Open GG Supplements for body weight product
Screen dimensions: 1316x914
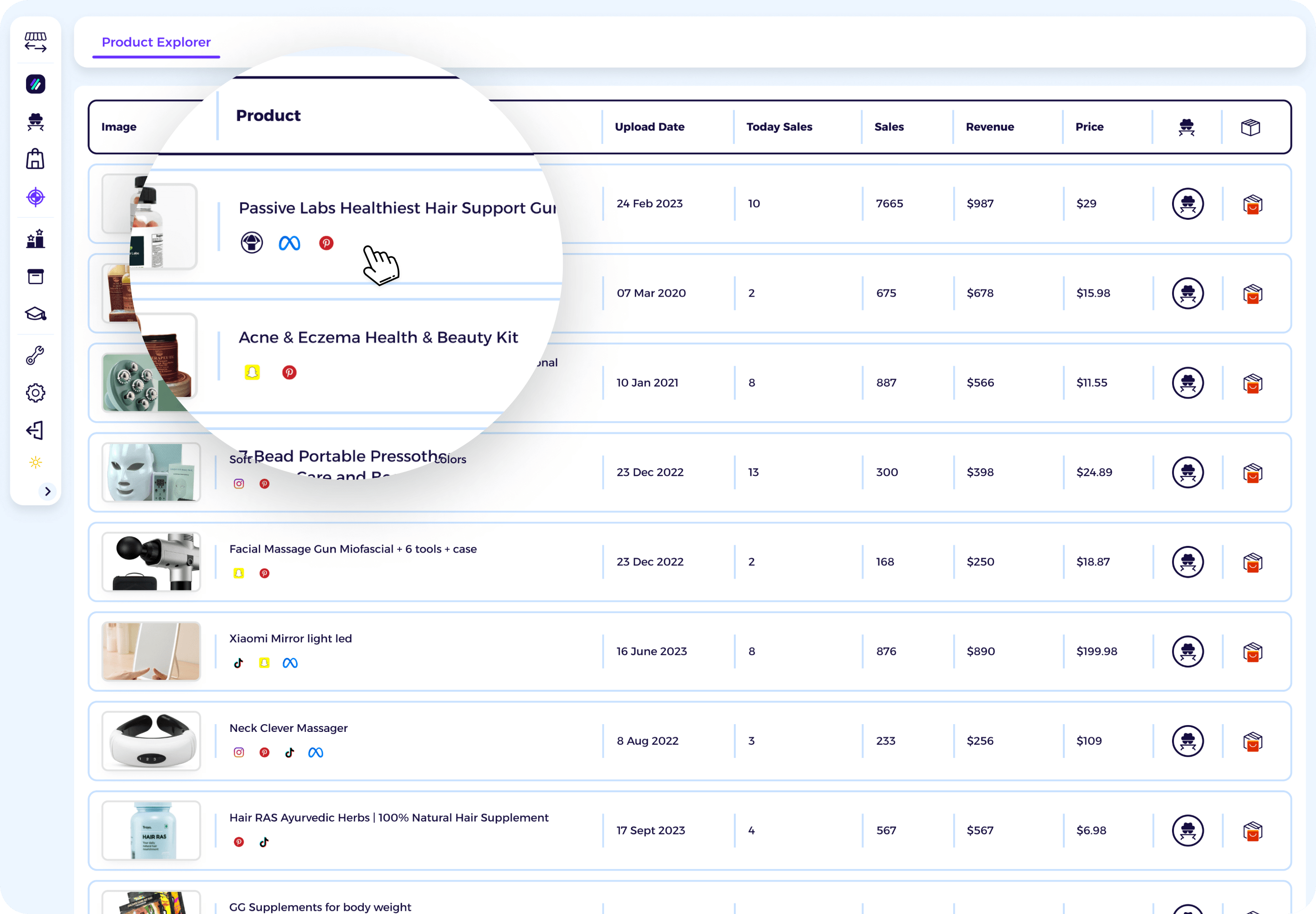pyautogui.click(x=320, y=907)
